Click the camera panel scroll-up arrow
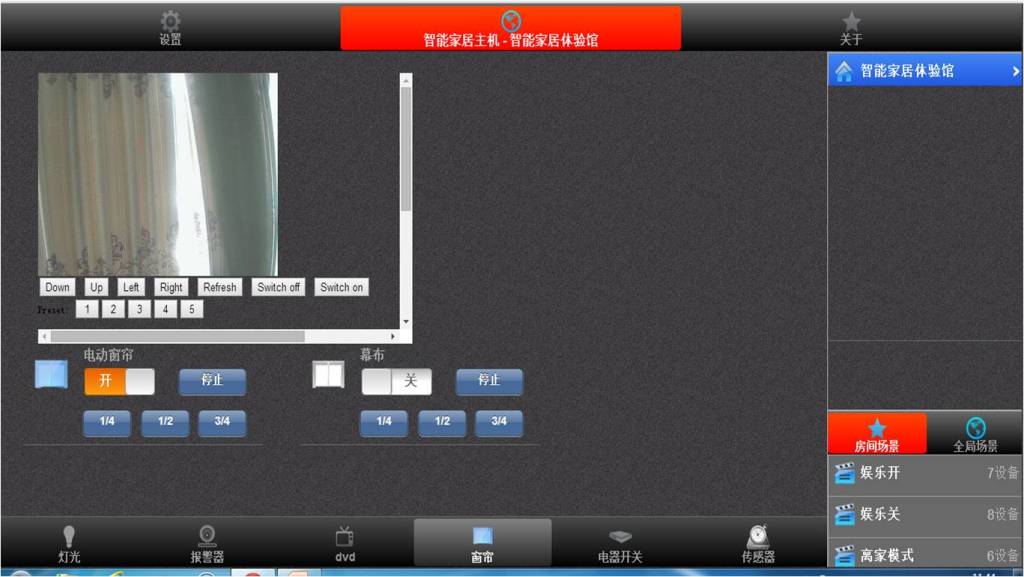The width and height of the screenshot is (1024, 577). [x=406, y=79]
